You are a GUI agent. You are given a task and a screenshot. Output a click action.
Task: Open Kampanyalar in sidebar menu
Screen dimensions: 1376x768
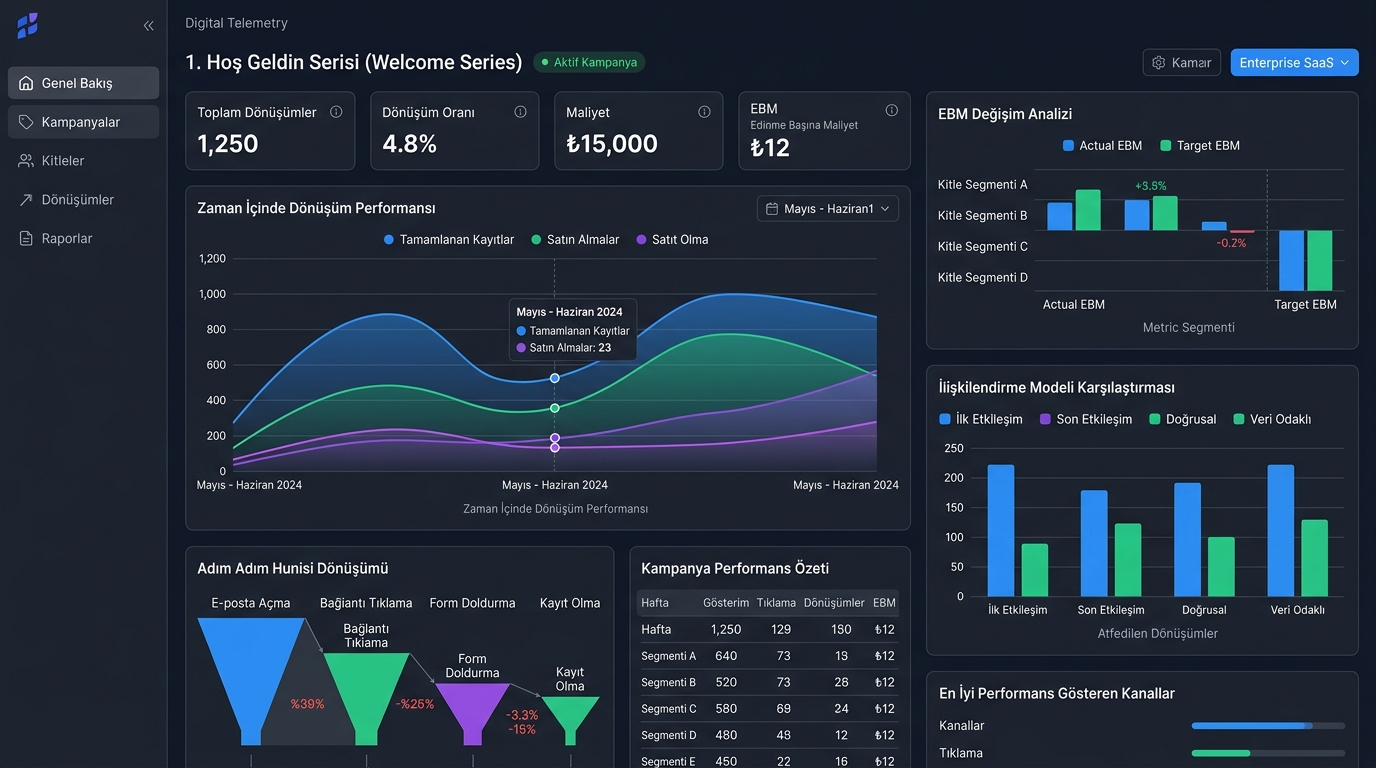pos(83,122)
